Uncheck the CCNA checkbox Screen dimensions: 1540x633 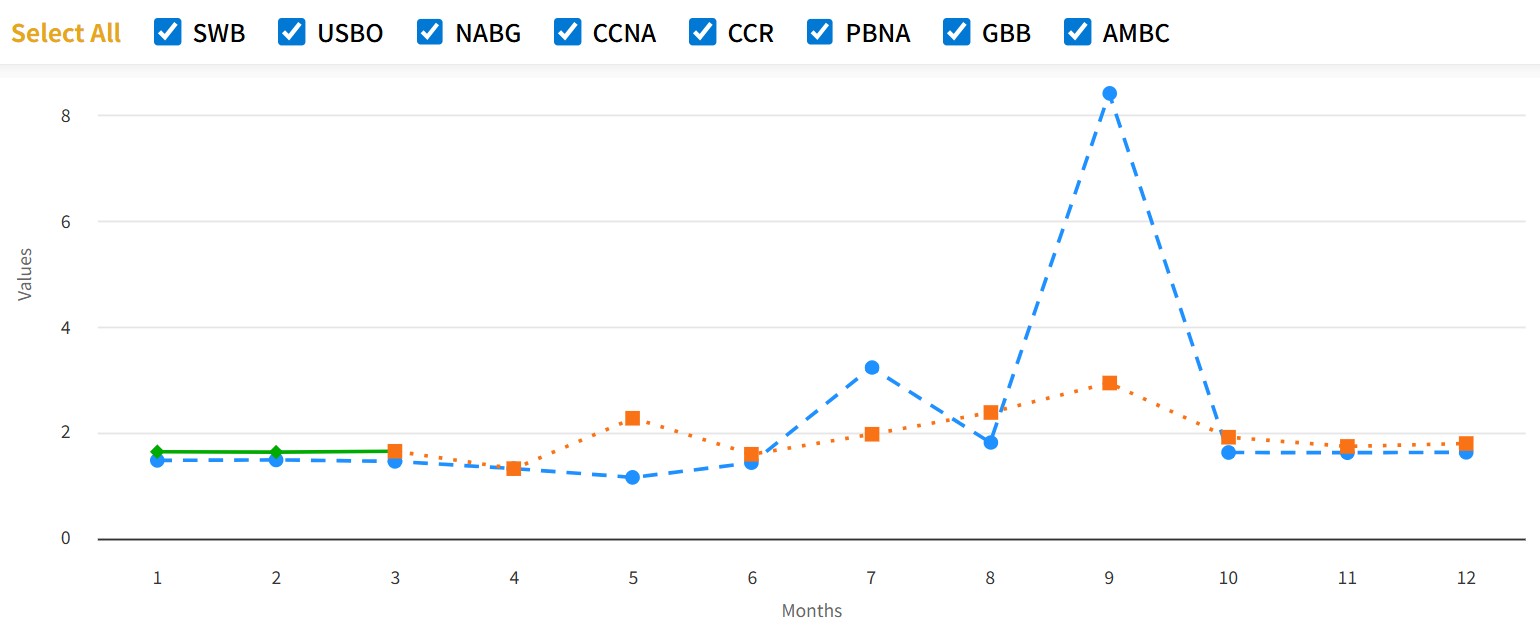point(567,33)
